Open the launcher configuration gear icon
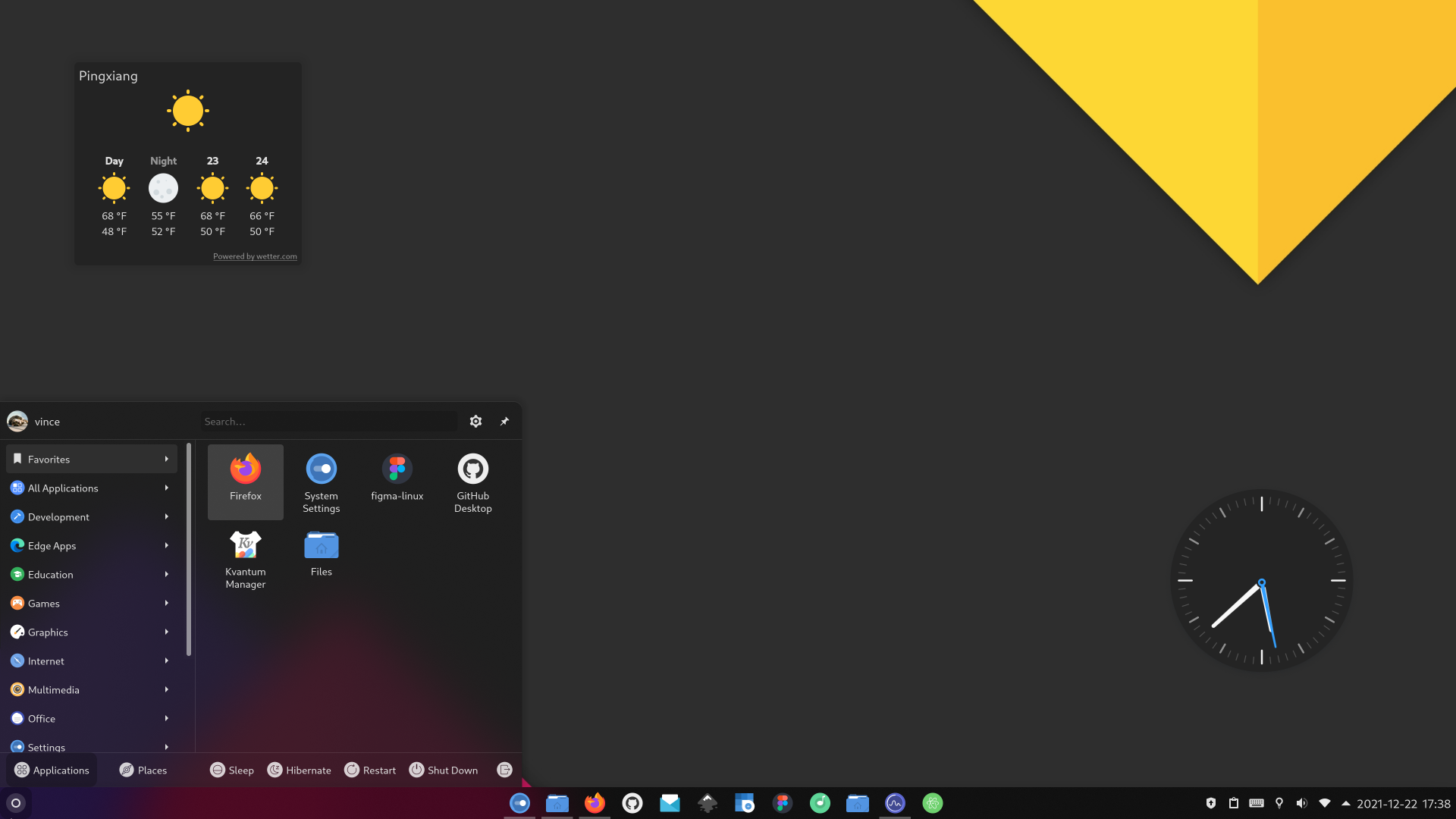Image resolution: width=1456 pixels, height=819 pixels. tap(475, 422)
